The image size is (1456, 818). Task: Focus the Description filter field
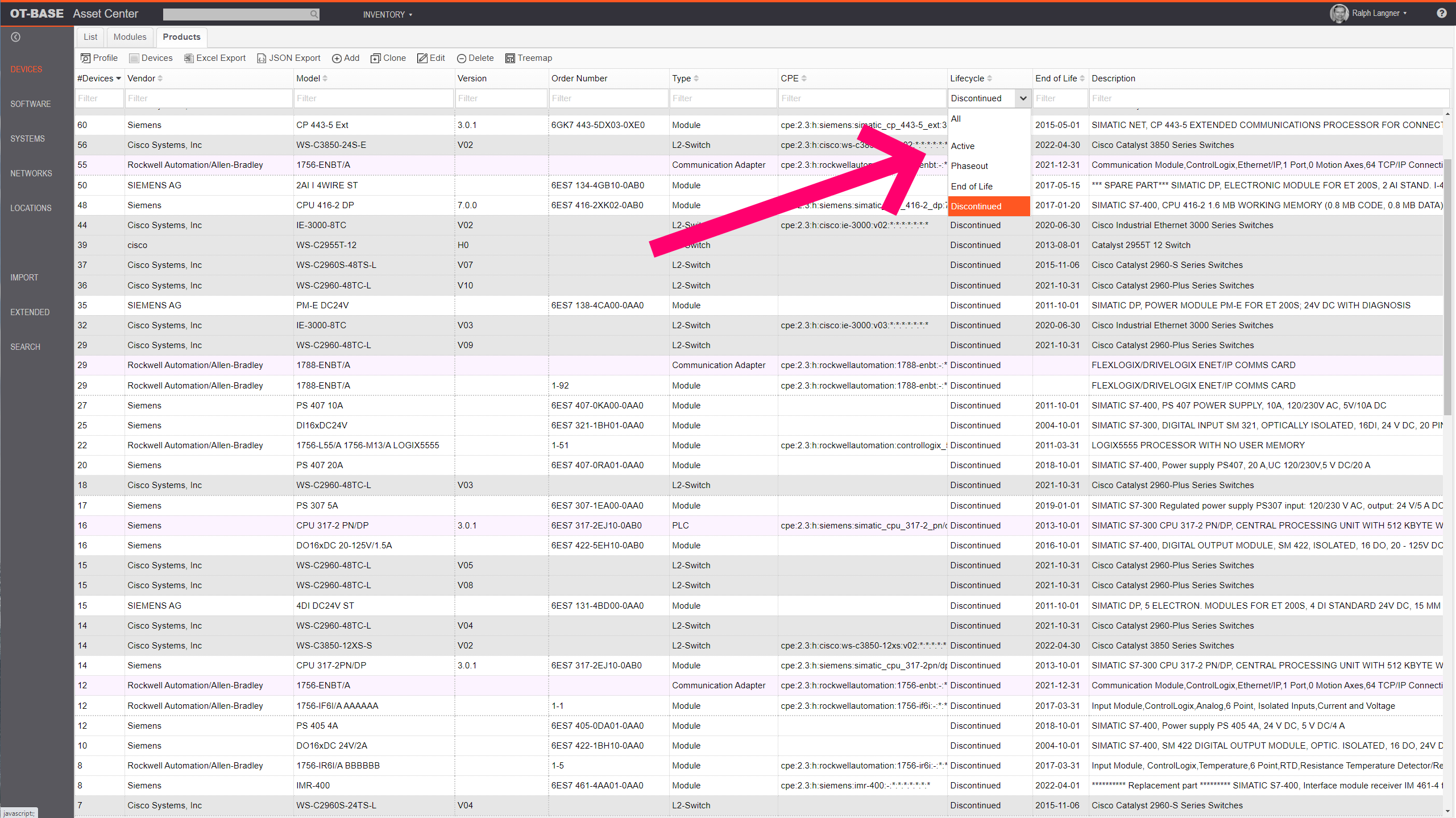click(1269, 98)
